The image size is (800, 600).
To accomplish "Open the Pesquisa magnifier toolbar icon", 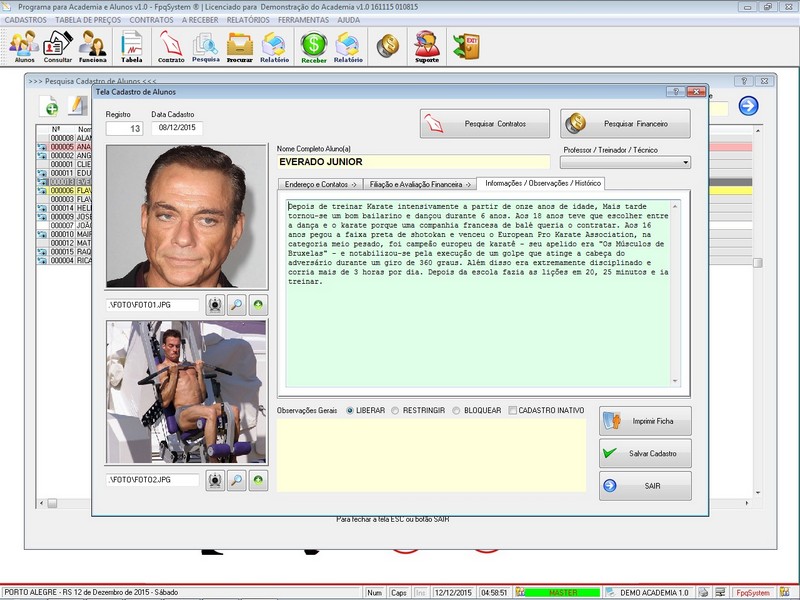I will point(206,46).
